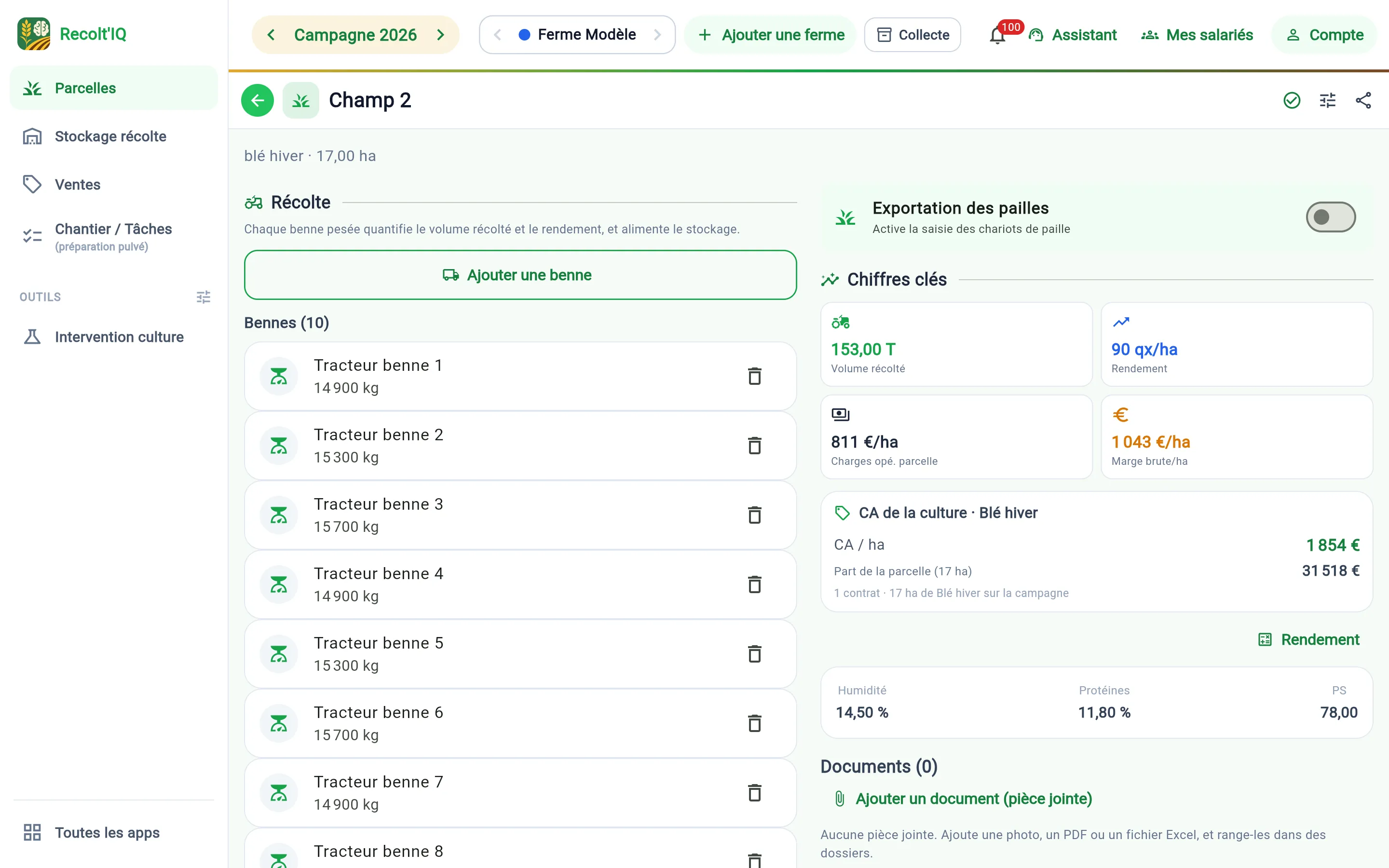Click Ajouter une ferme button

click(770, 35)
